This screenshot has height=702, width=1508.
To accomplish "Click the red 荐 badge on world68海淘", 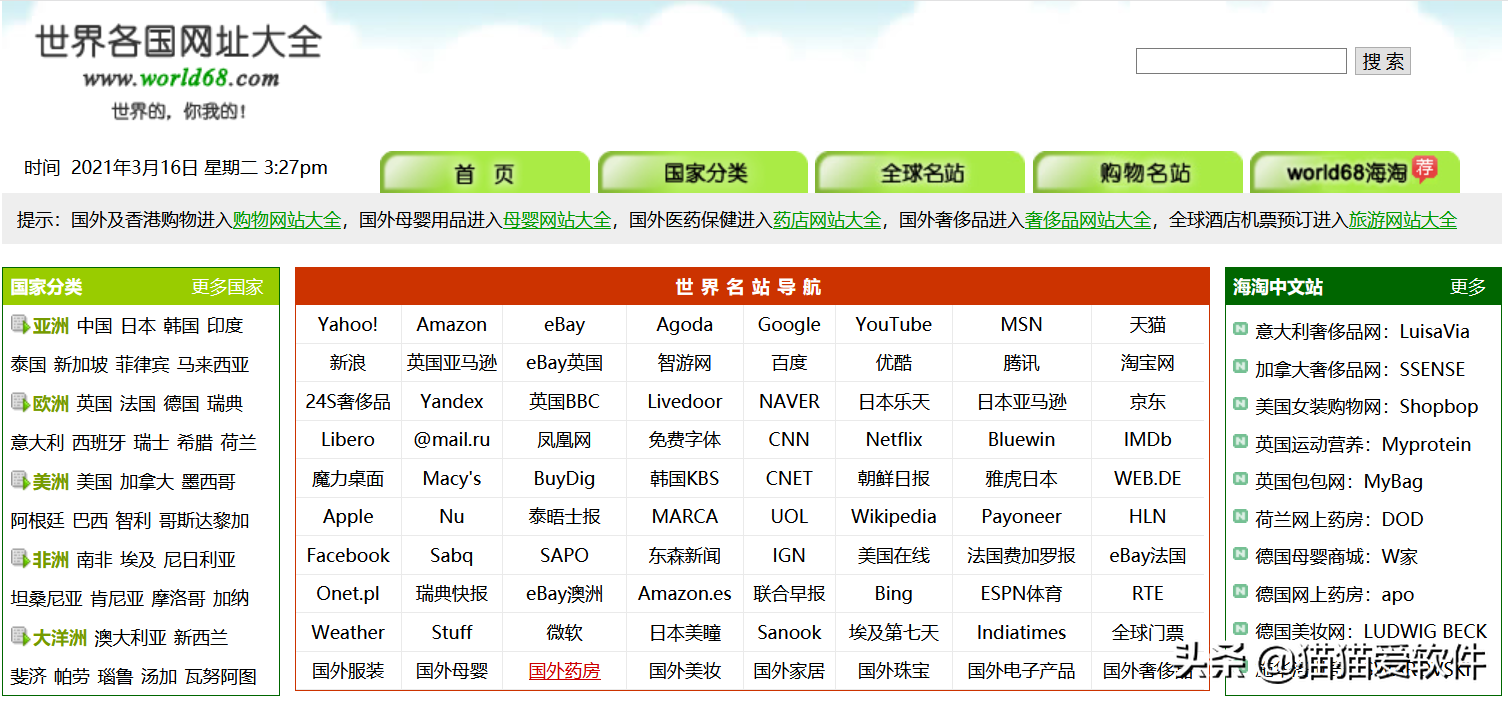I will point(1424,168).
